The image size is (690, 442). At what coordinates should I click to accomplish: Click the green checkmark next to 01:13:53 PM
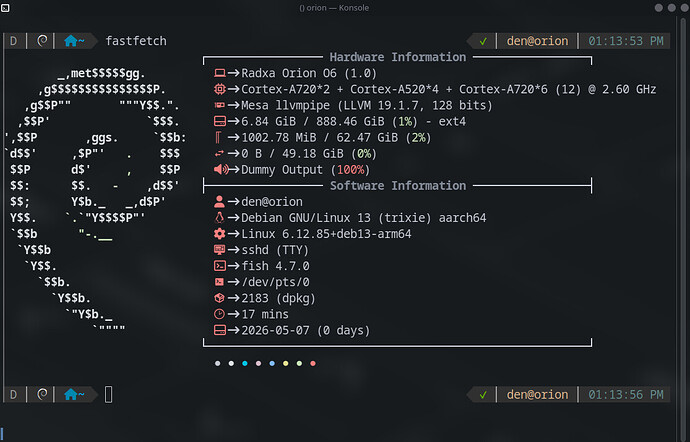pos(483,41)
